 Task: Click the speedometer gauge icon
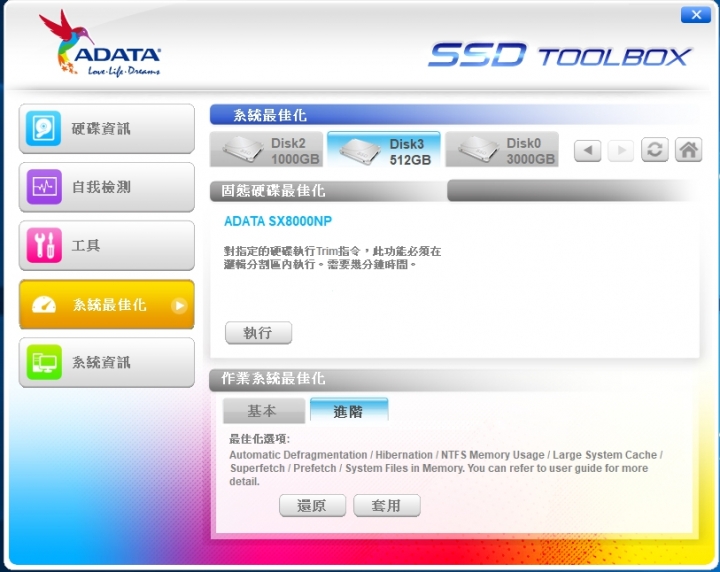(44, 304)
